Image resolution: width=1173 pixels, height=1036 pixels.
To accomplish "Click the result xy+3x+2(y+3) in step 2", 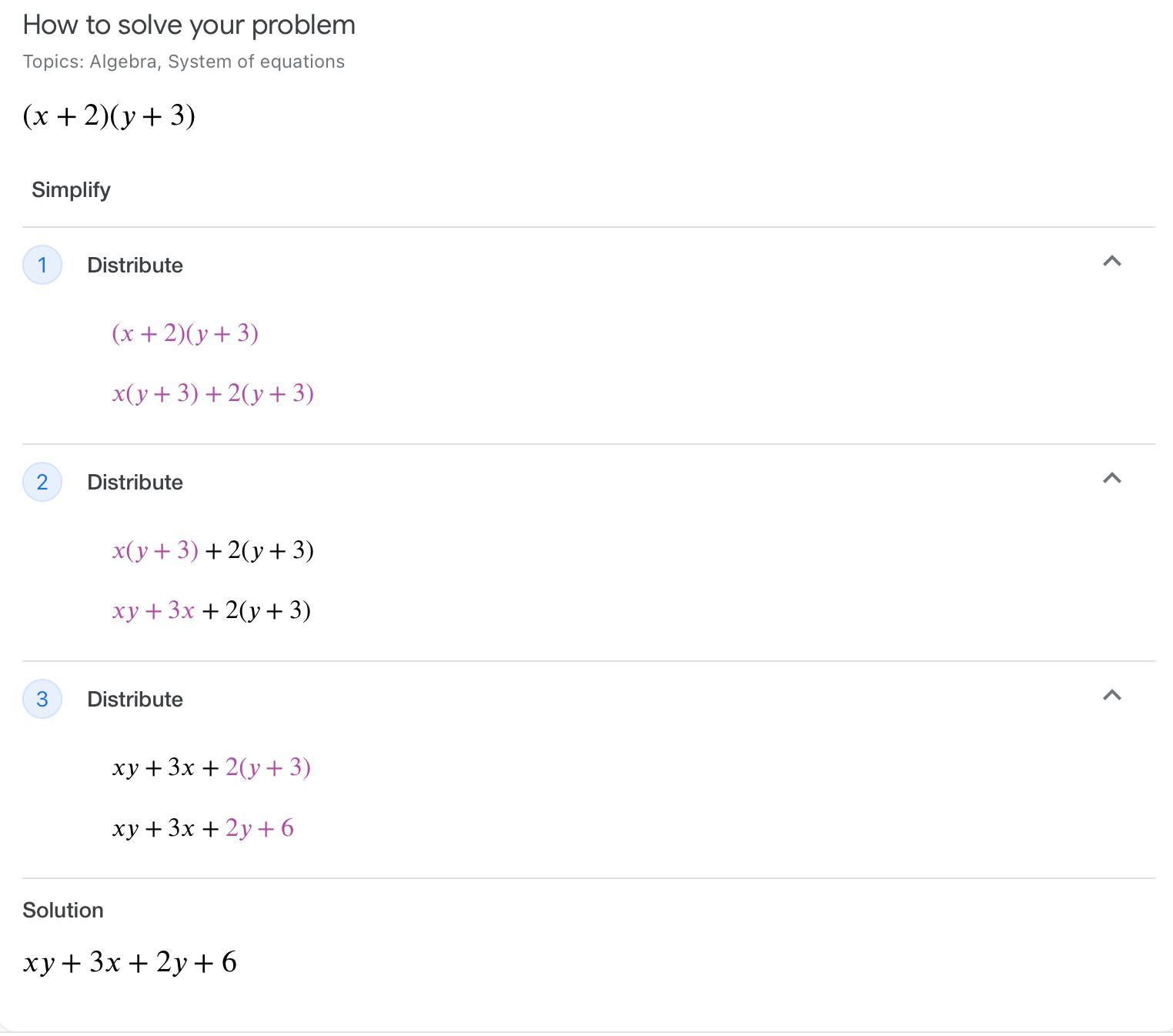I will 211,611.
